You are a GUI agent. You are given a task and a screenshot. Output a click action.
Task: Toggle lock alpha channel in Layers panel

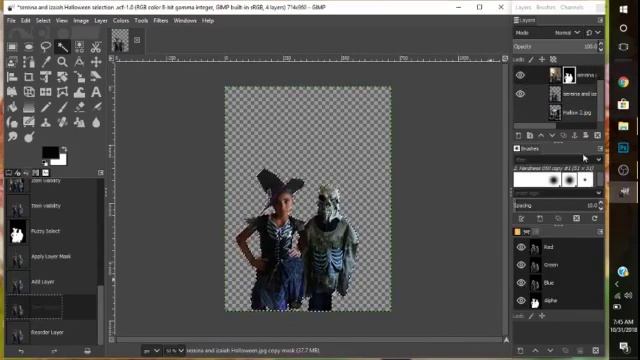pyautogui.click(x=553, y=60)
